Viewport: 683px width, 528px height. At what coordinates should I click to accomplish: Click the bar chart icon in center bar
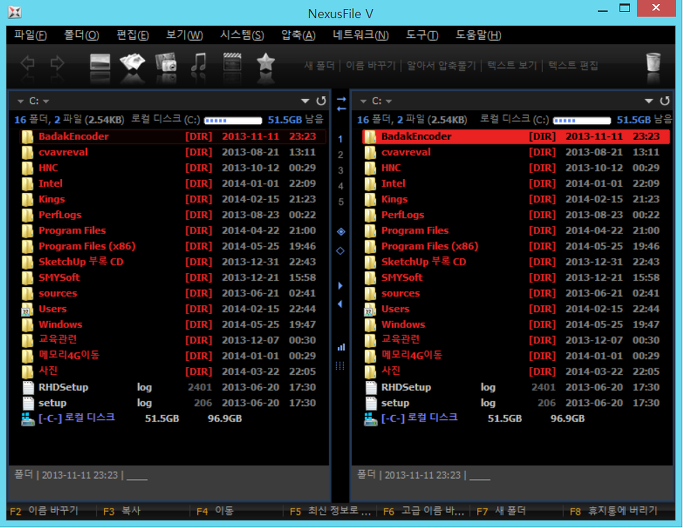(341, 347)
